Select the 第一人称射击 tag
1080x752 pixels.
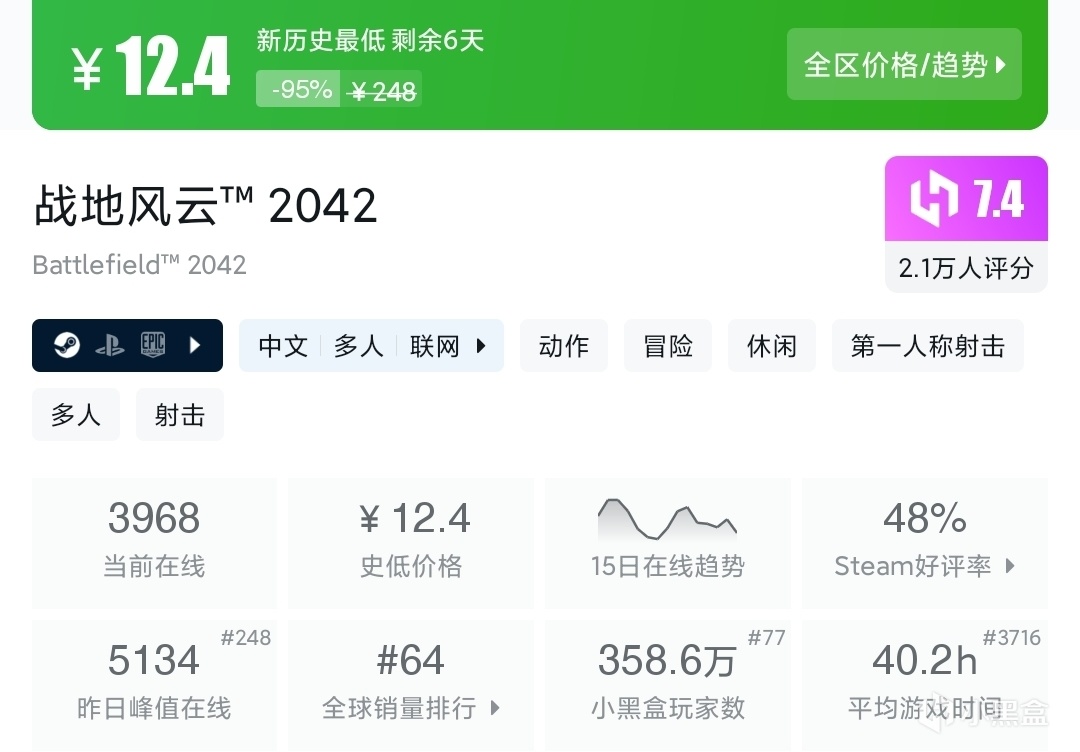click(x=927, y=346)
